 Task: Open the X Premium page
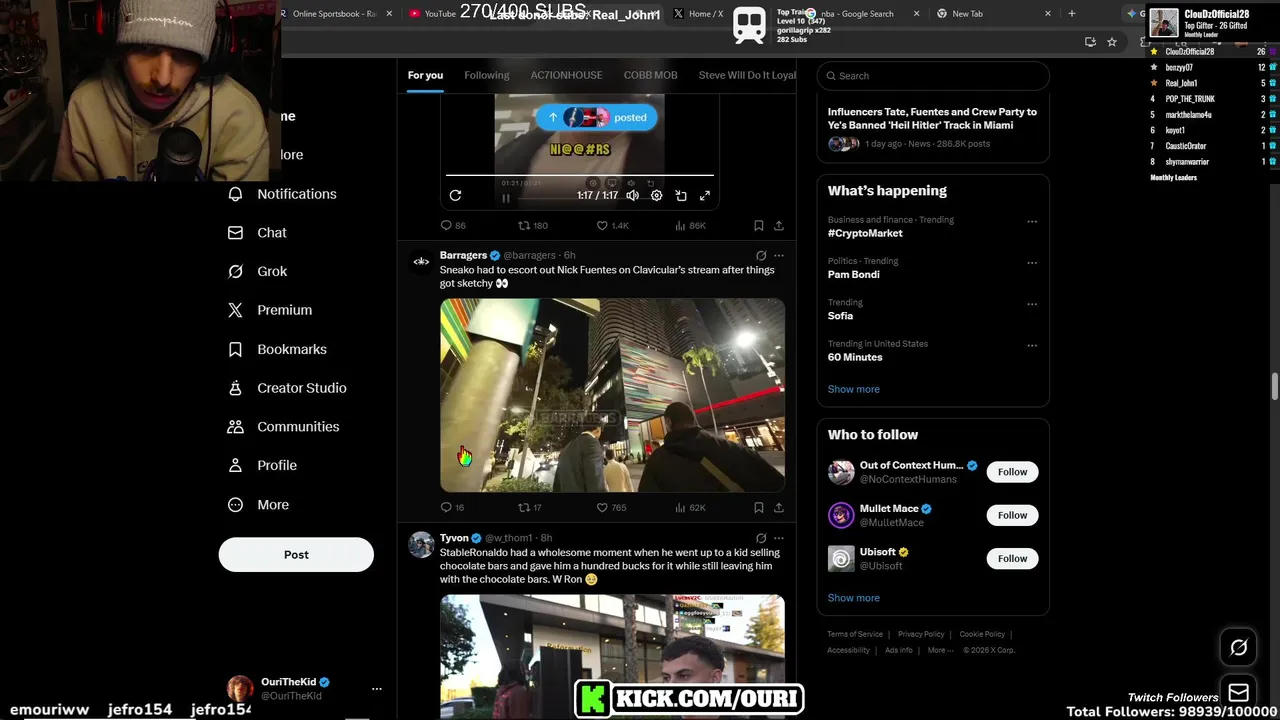click(270, 310)
